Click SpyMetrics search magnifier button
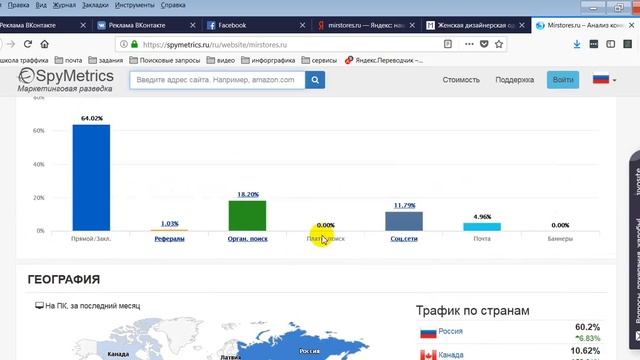Screen dimensions: 640x360 (315, 80)
